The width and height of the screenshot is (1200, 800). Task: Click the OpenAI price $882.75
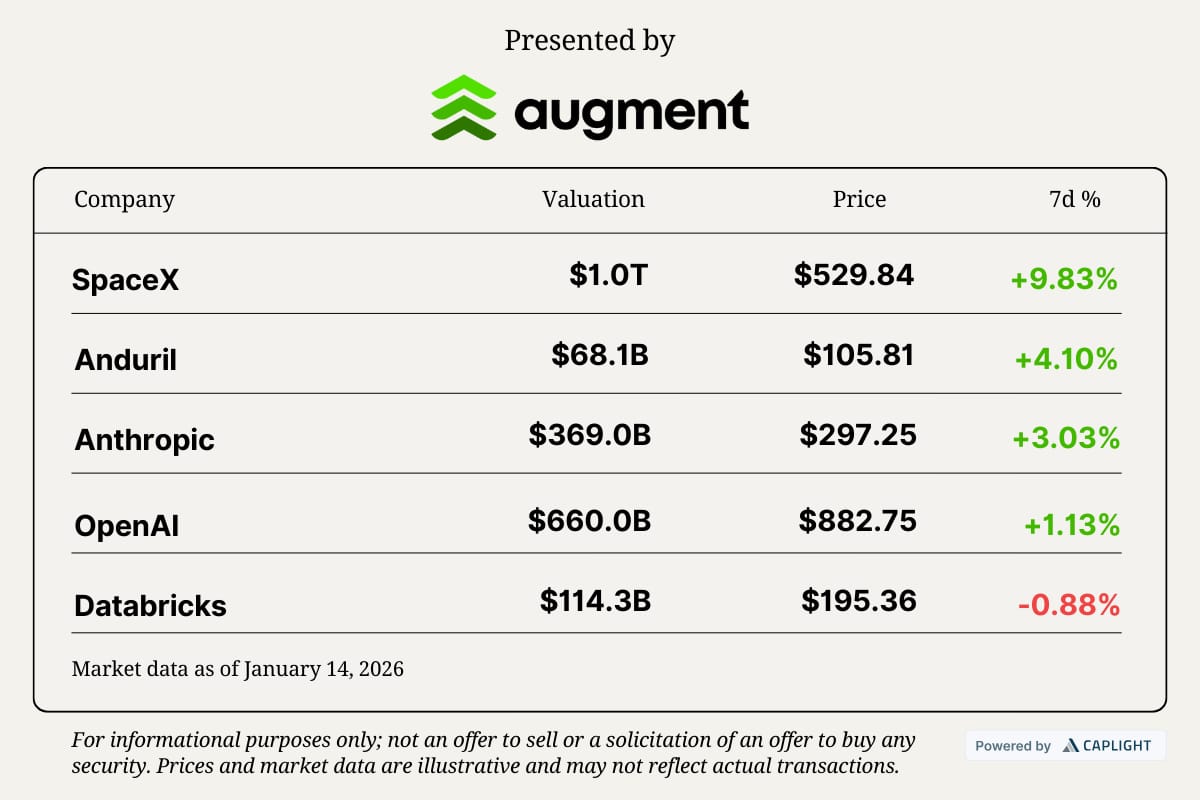pos(858,521)
